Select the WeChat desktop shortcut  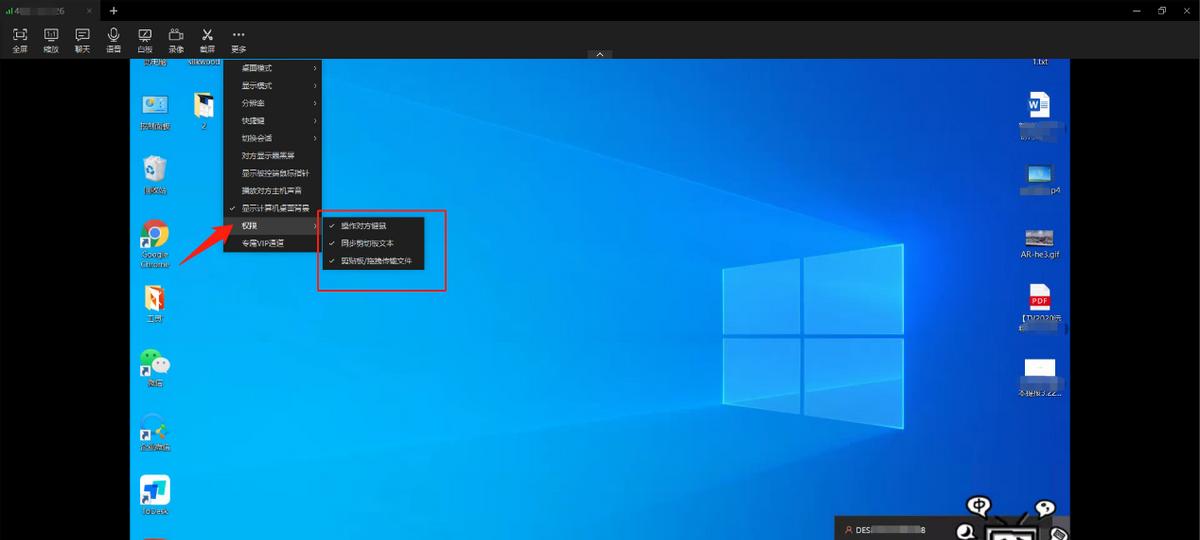[155, 368]
